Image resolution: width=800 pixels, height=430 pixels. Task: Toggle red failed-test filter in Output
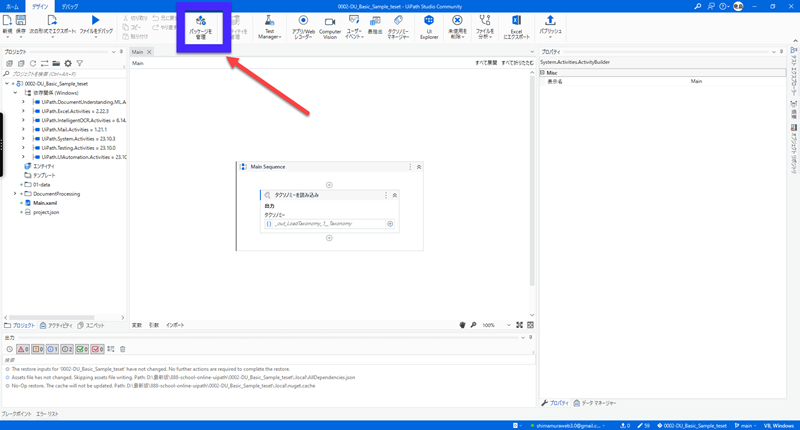pos(97,349)
